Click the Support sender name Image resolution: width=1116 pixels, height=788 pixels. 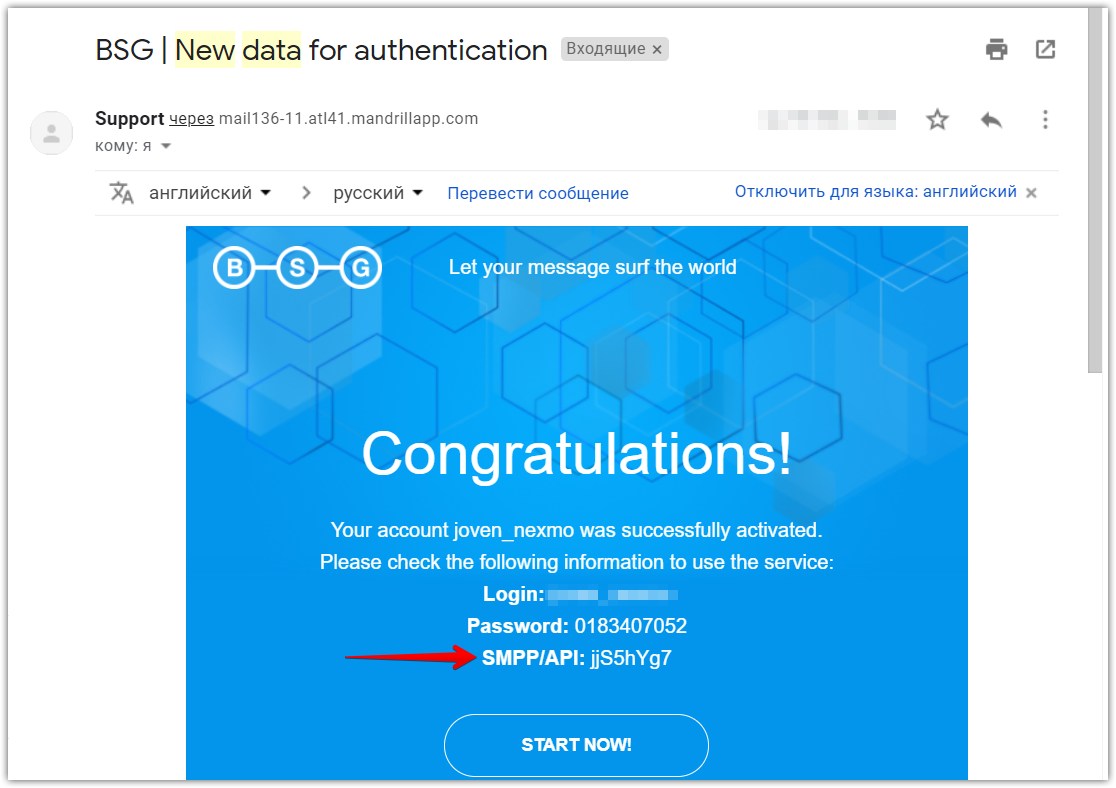[130, 118]
